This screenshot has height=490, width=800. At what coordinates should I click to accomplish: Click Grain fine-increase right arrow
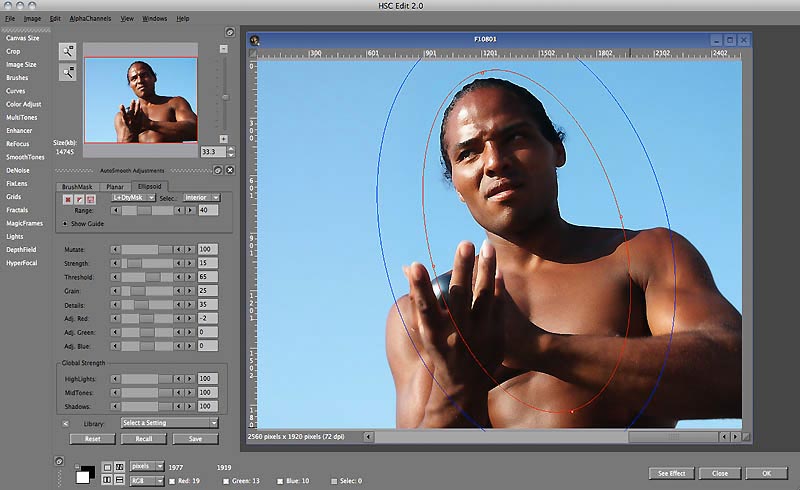click(x=189, y=290)
